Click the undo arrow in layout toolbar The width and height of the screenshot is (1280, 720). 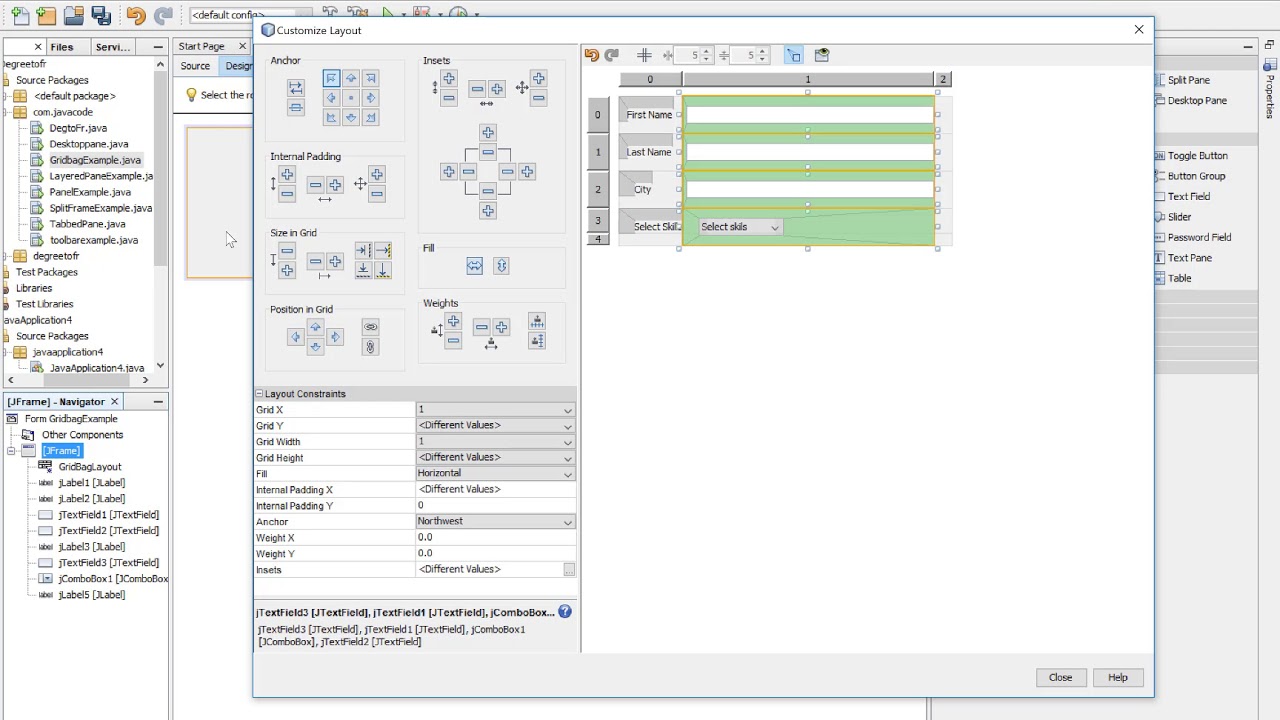point(591,55)
